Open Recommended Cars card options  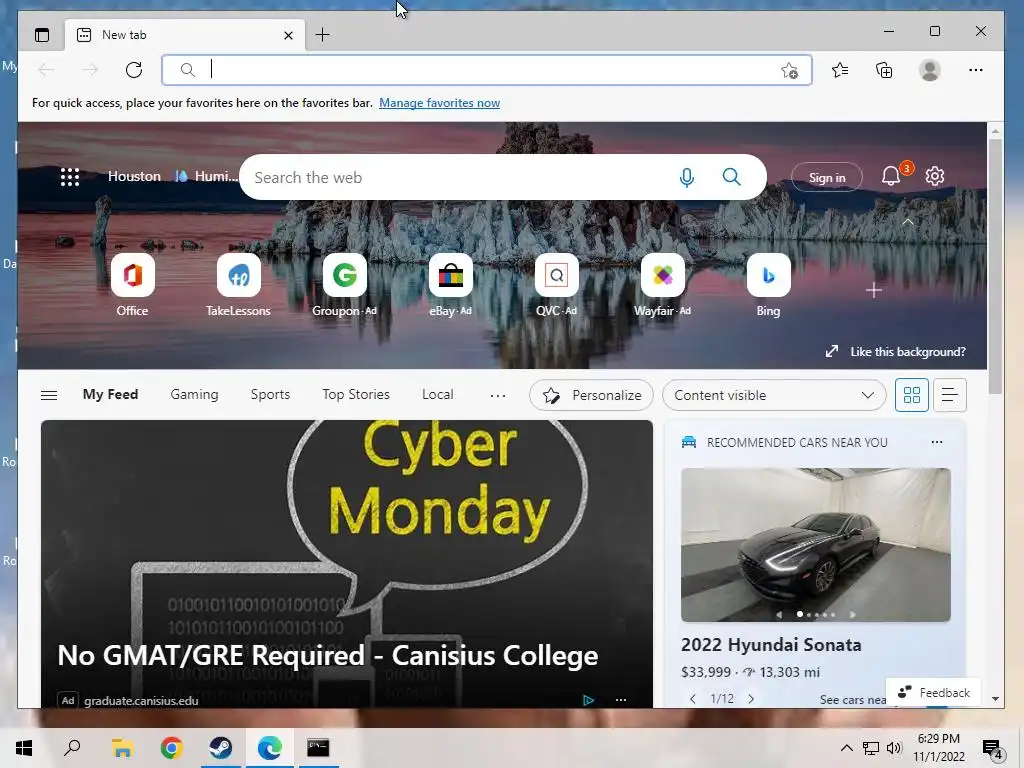936,442
